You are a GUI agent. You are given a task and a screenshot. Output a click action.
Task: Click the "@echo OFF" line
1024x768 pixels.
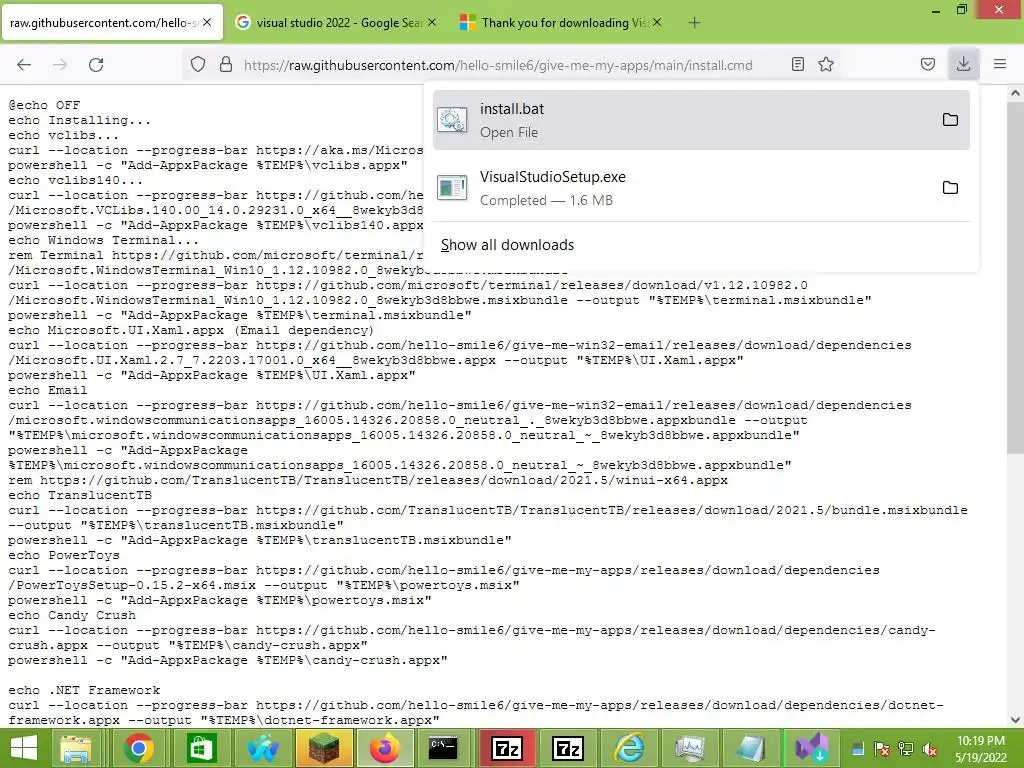tap(44, 105)
